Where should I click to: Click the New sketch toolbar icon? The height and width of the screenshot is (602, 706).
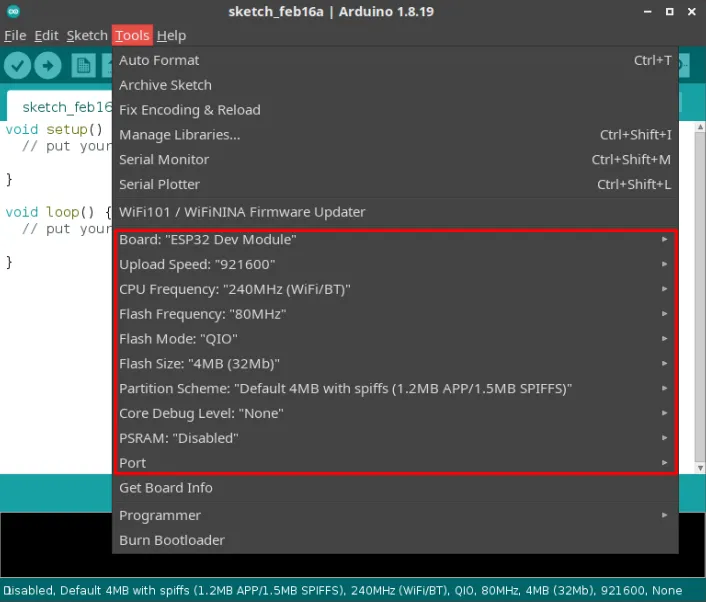click(x=83, y=66)
